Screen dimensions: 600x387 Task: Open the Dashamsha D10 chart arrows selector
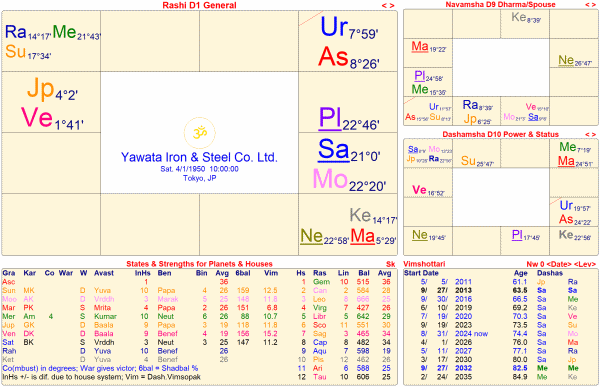click(x=590, y=134)
